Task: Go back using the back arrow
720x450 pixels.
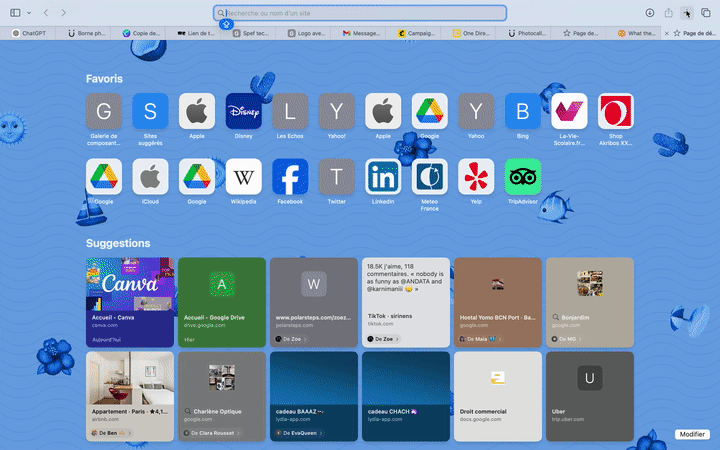Action: tap(46, 13)
